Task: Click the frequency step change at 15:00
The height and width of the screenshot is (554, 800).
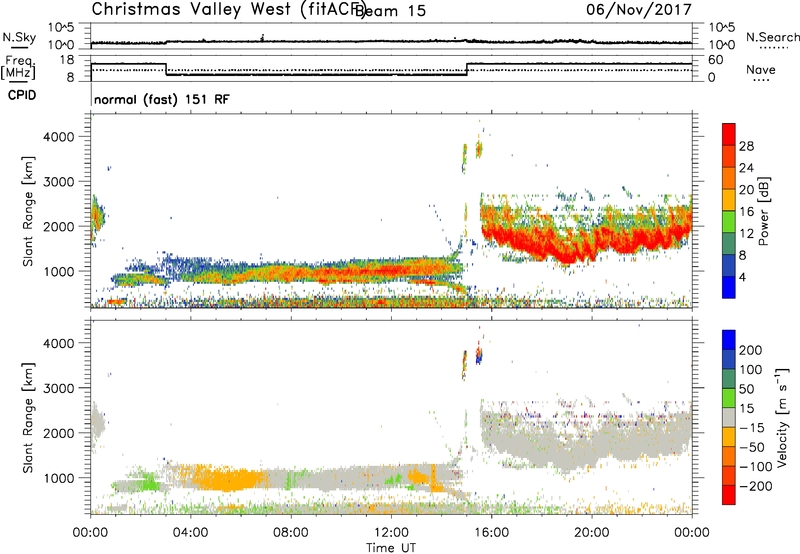Action: tap(467, 69)
